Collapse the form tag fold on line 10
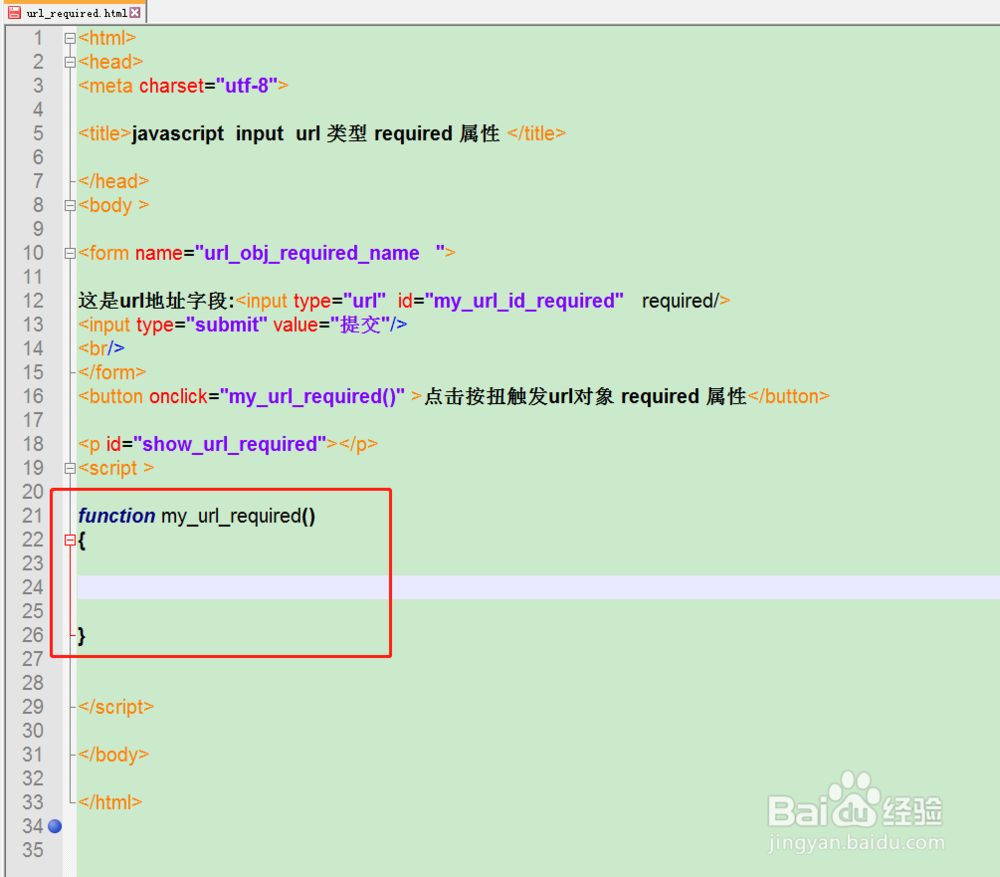This screenshot has width=1000, height=877. pyautogui.click(x=70, y=254)
